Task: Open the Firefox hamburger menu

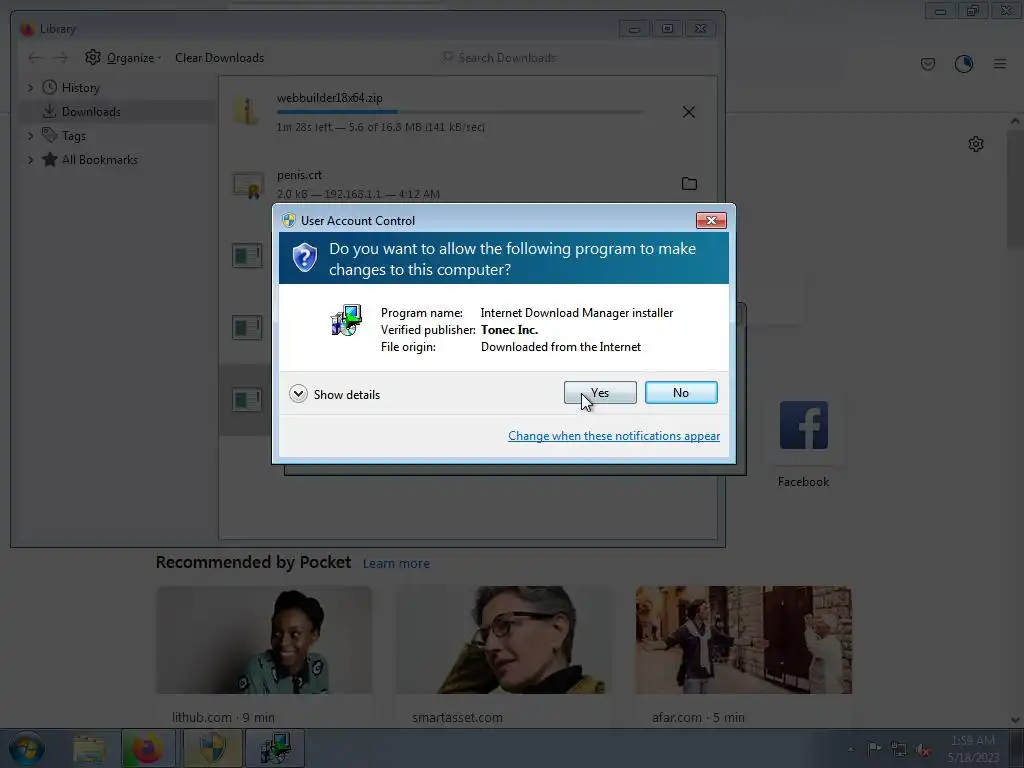Action: [x=1000, y=64]
